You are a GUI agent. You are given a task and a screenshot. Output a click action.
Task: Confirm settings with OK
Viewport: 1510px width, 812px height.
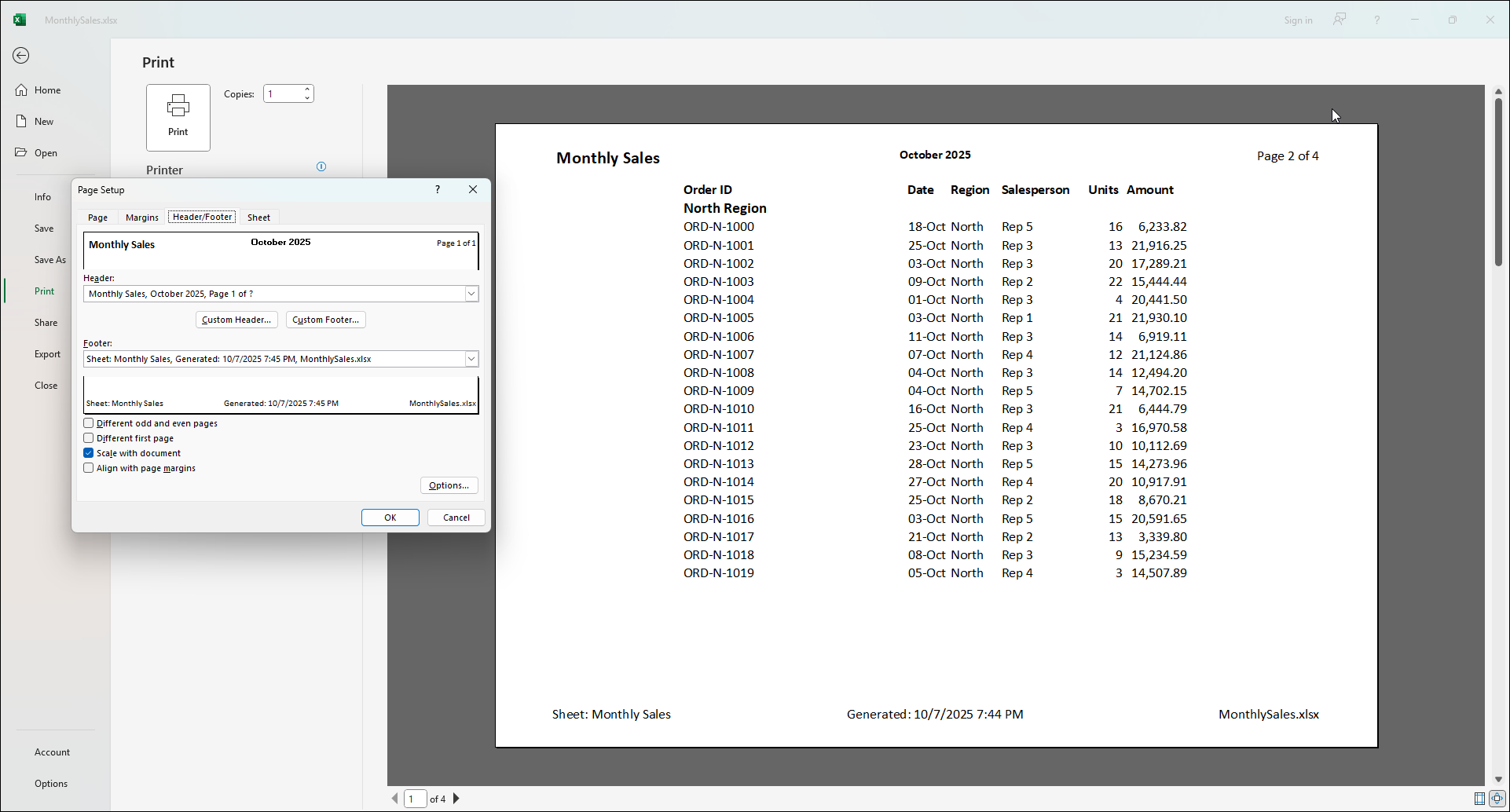click(390, 517)
